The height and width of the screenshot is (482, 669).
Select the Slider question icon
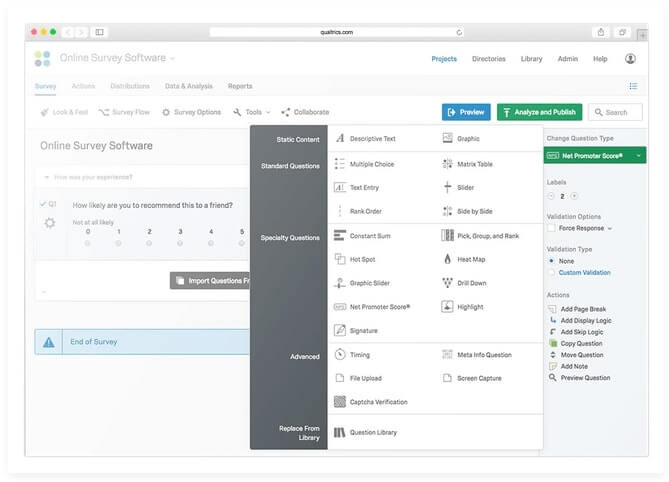pos(447,187)
